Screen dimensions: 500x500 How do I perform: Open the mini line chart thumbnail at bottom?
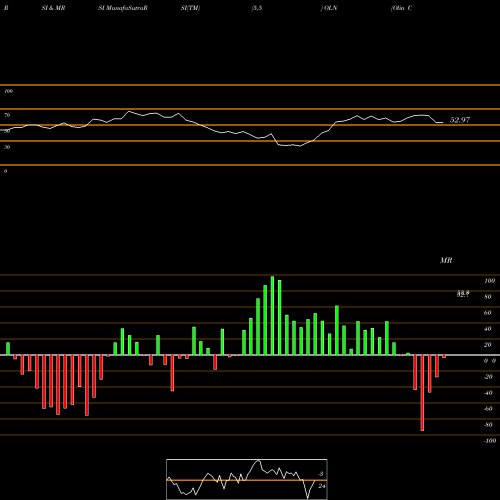(x=247, y=479)
